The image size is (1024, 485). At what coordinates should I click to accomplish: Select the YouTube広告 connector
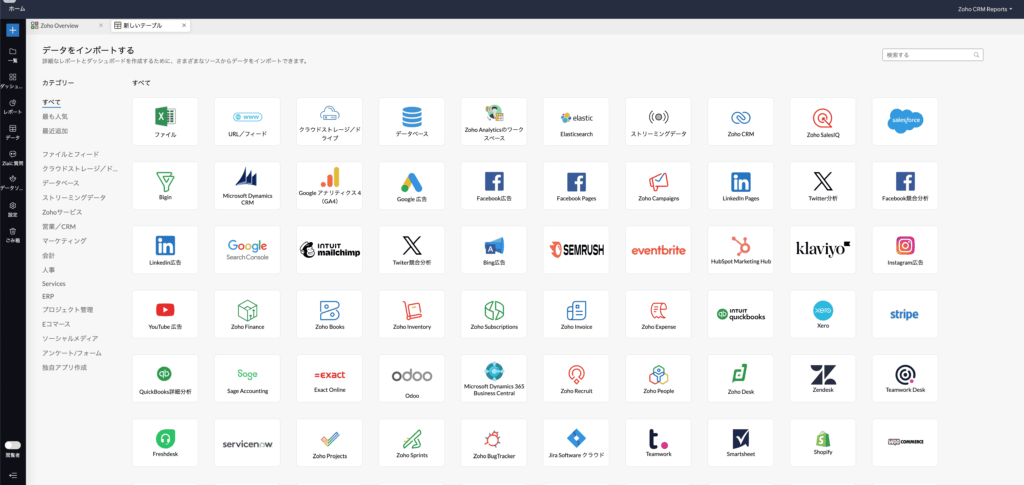click(165, 314)
